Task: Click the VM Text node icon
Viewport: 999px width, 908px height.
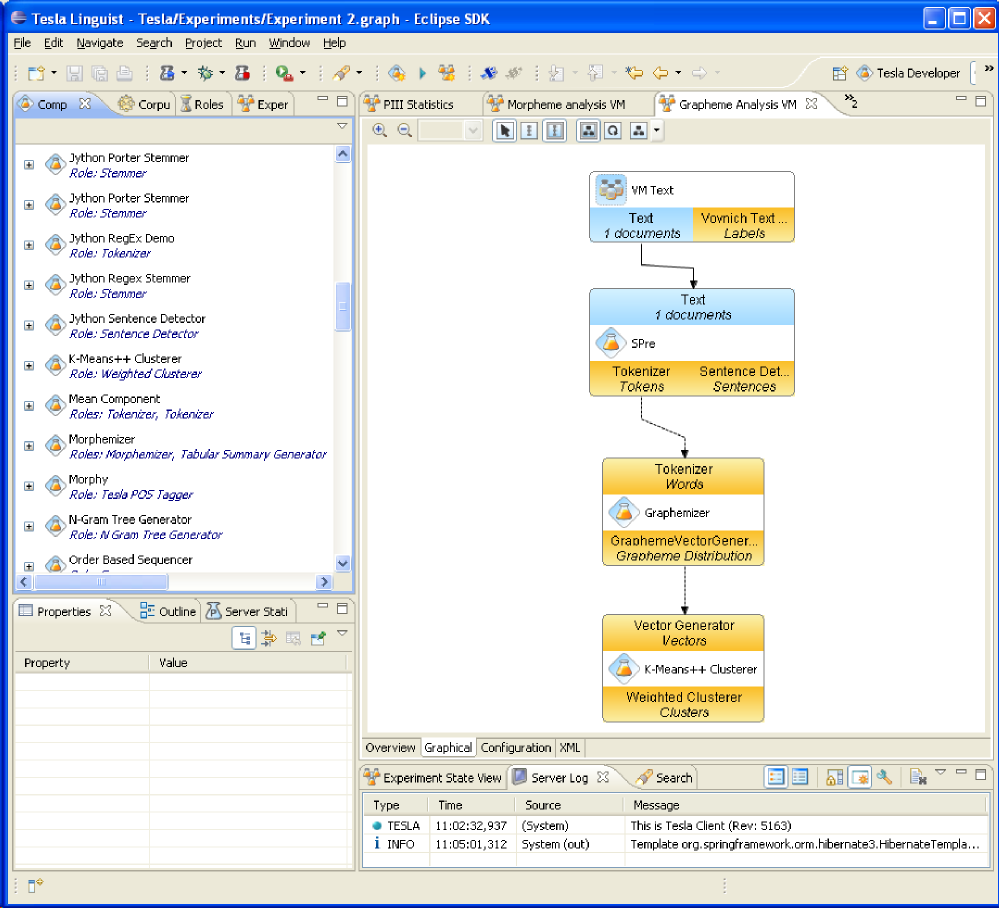Action: (x=611, y=189)
